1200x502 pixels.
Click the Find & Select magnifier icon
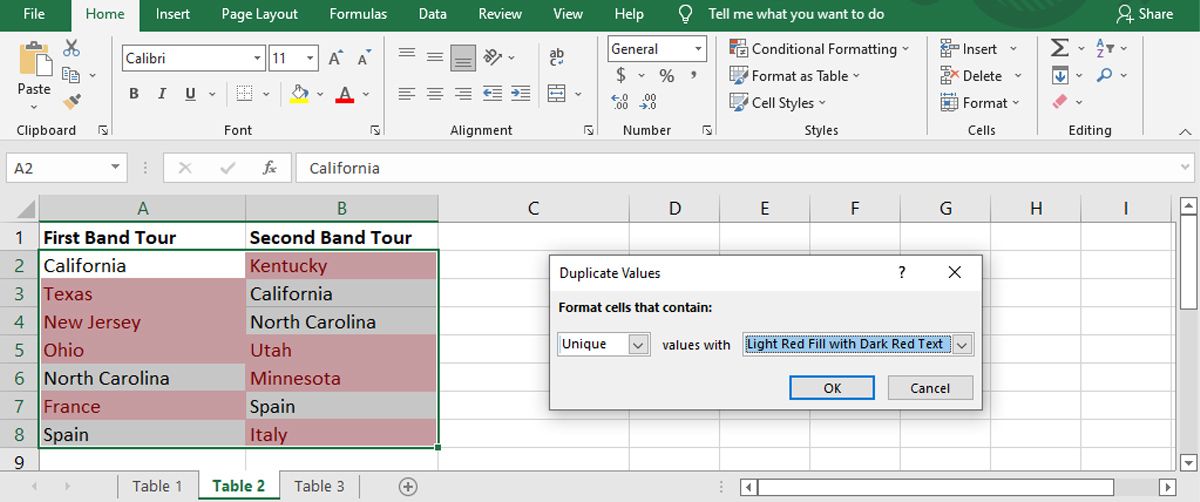click(x=1104, y=75)
